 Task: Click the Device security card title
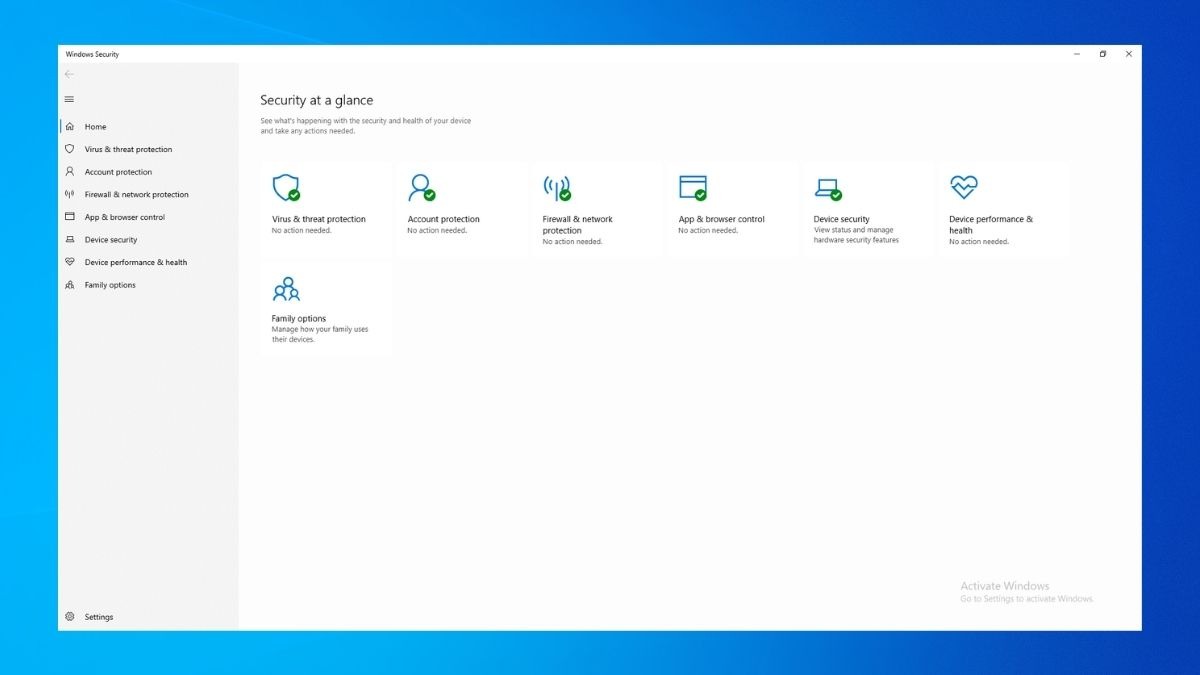pyautogui.click(x=842, y=219)
